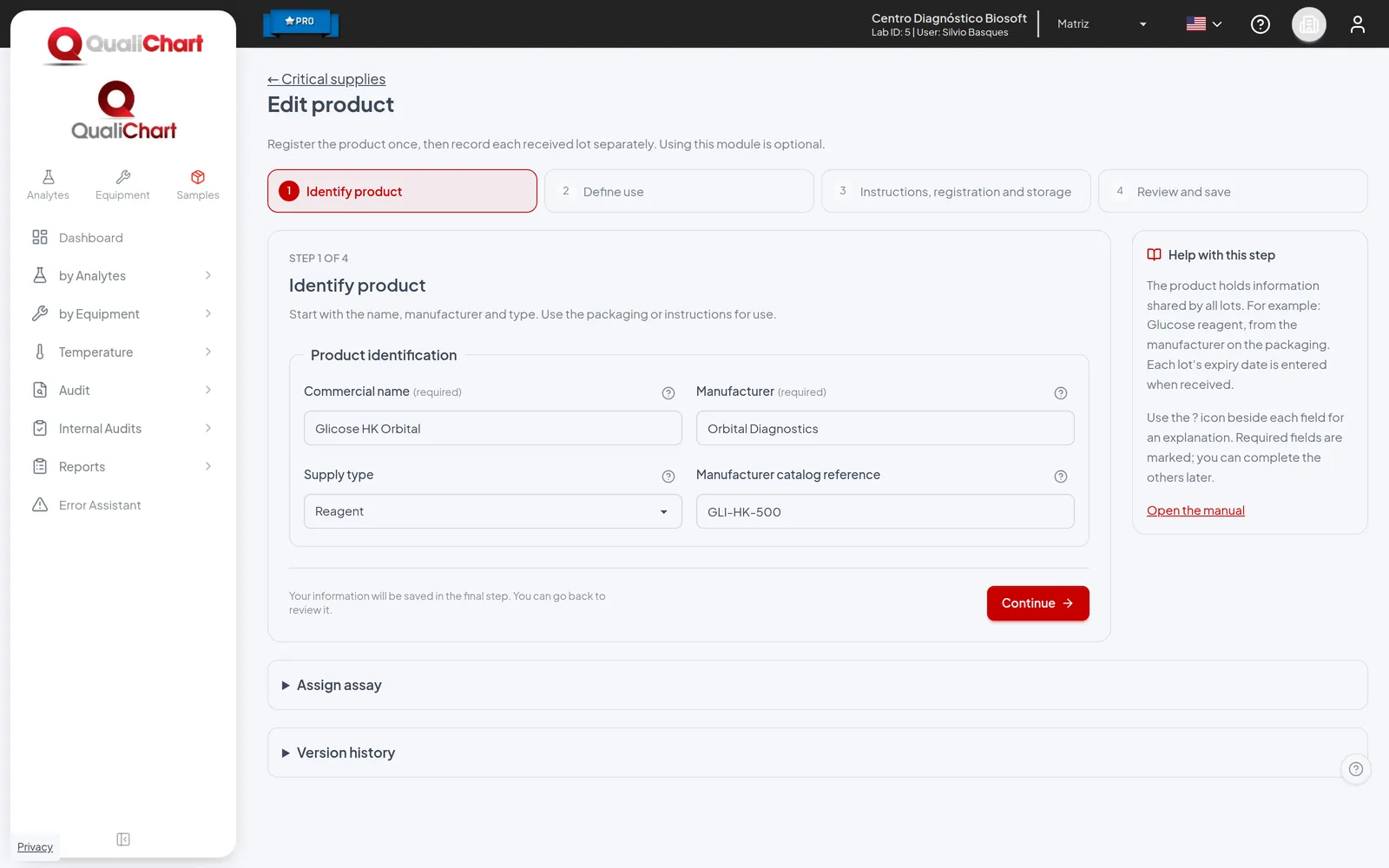Open the Matriz branch dropdown
Image resolution: width=1389 pixels, height=868 pixels.
click(1102, 24)
